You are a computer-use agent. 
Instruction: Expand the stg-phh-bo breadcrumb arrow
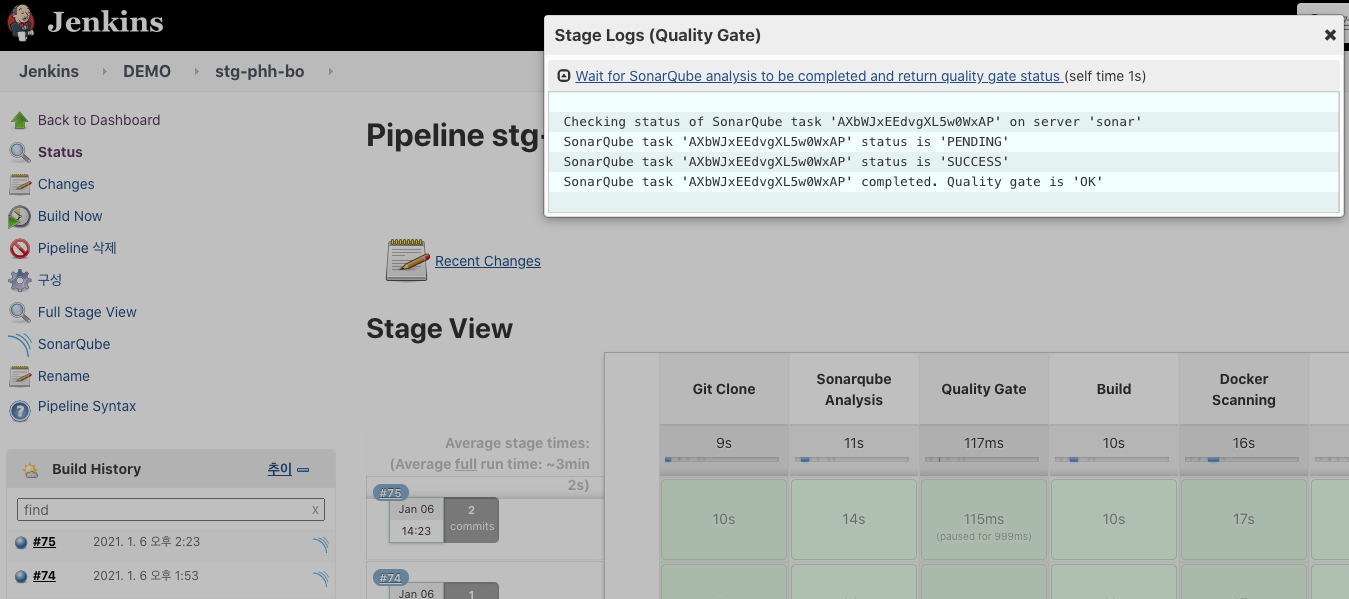tap(330, 72)
